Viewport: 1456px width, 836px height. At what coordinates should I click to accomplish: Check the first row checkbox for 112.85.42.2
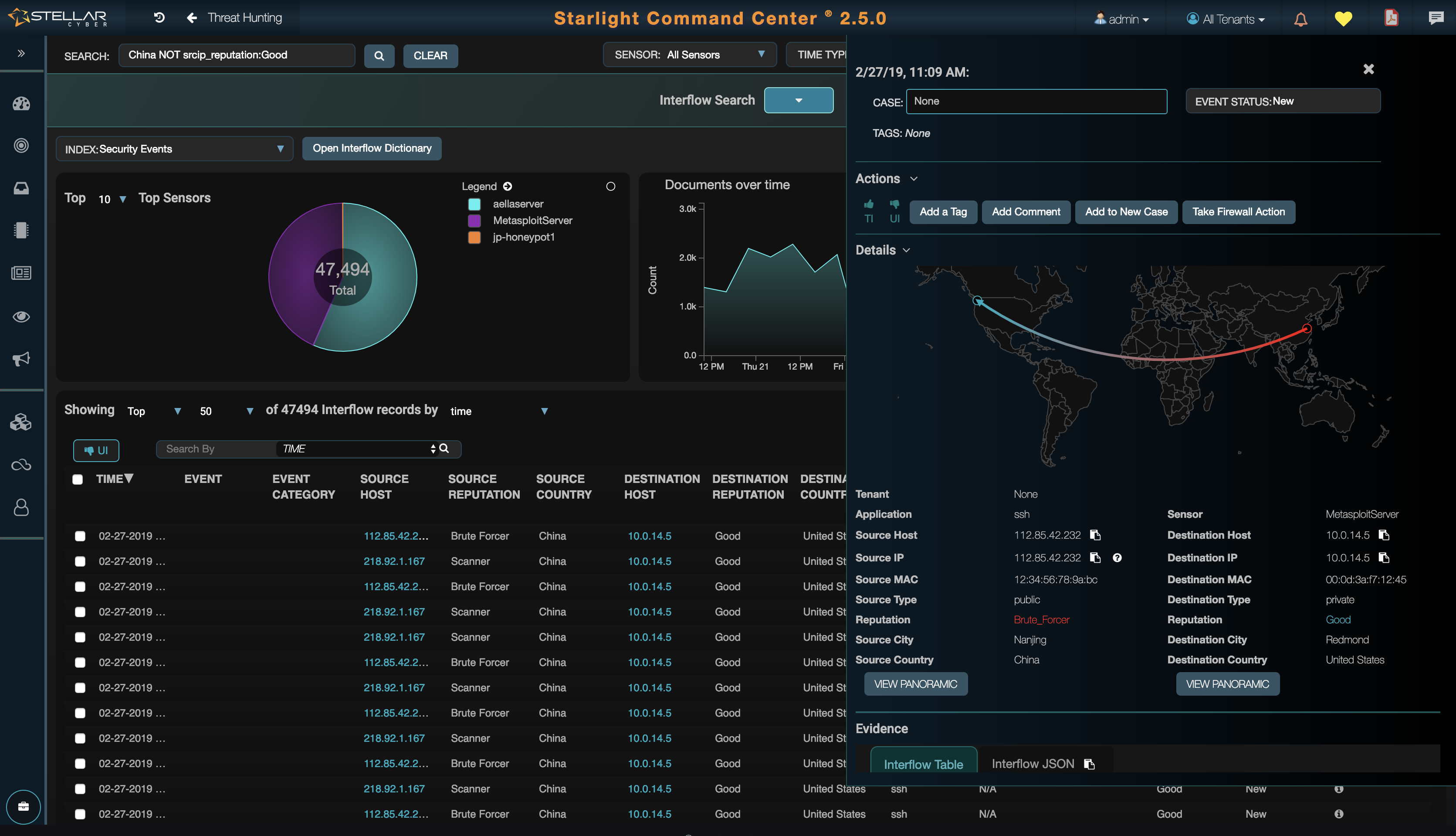click(x=80, y=536)
